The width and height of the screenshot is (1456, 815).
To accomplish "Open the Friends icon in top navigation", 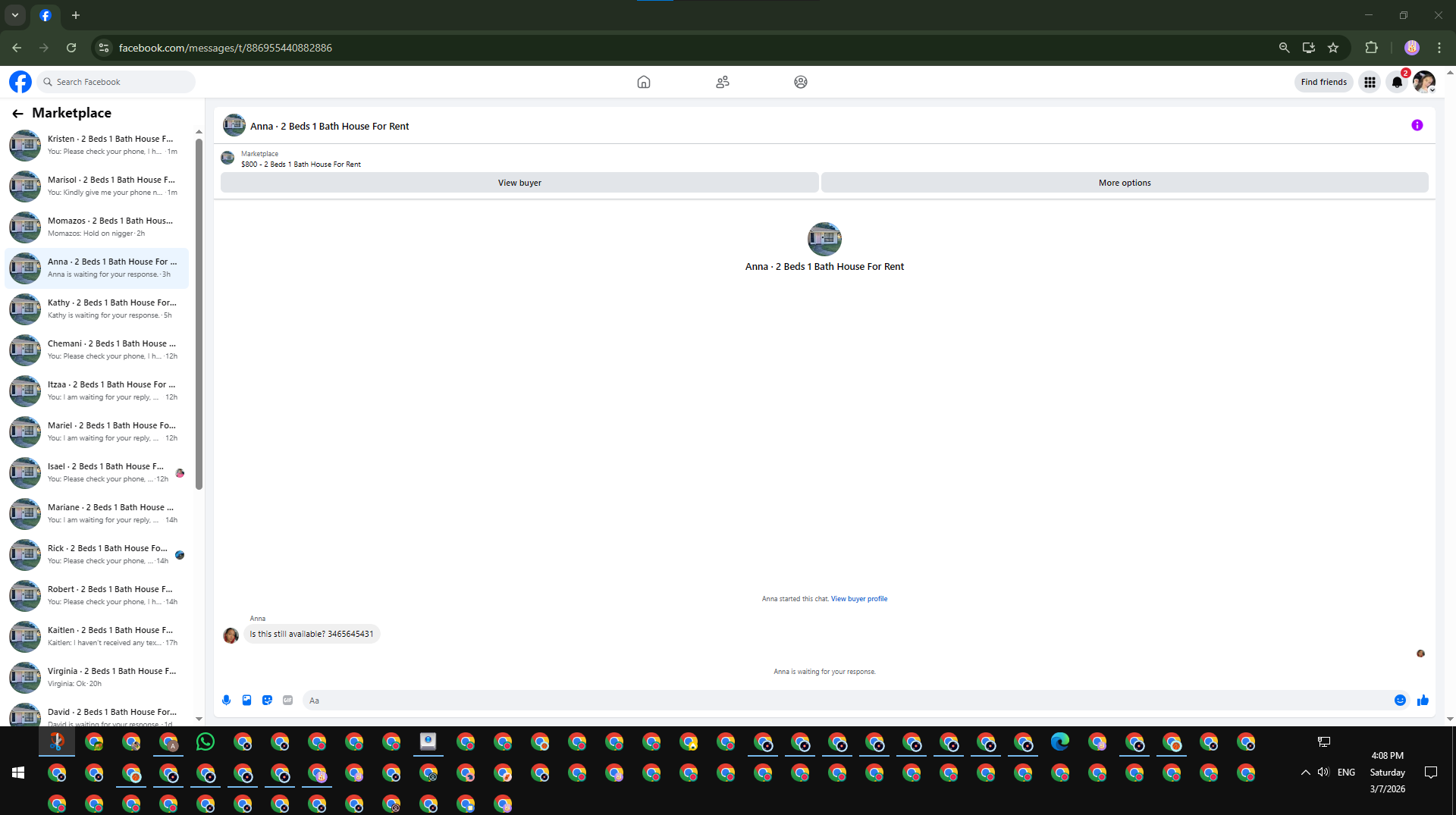I will (x=723, y=82).
